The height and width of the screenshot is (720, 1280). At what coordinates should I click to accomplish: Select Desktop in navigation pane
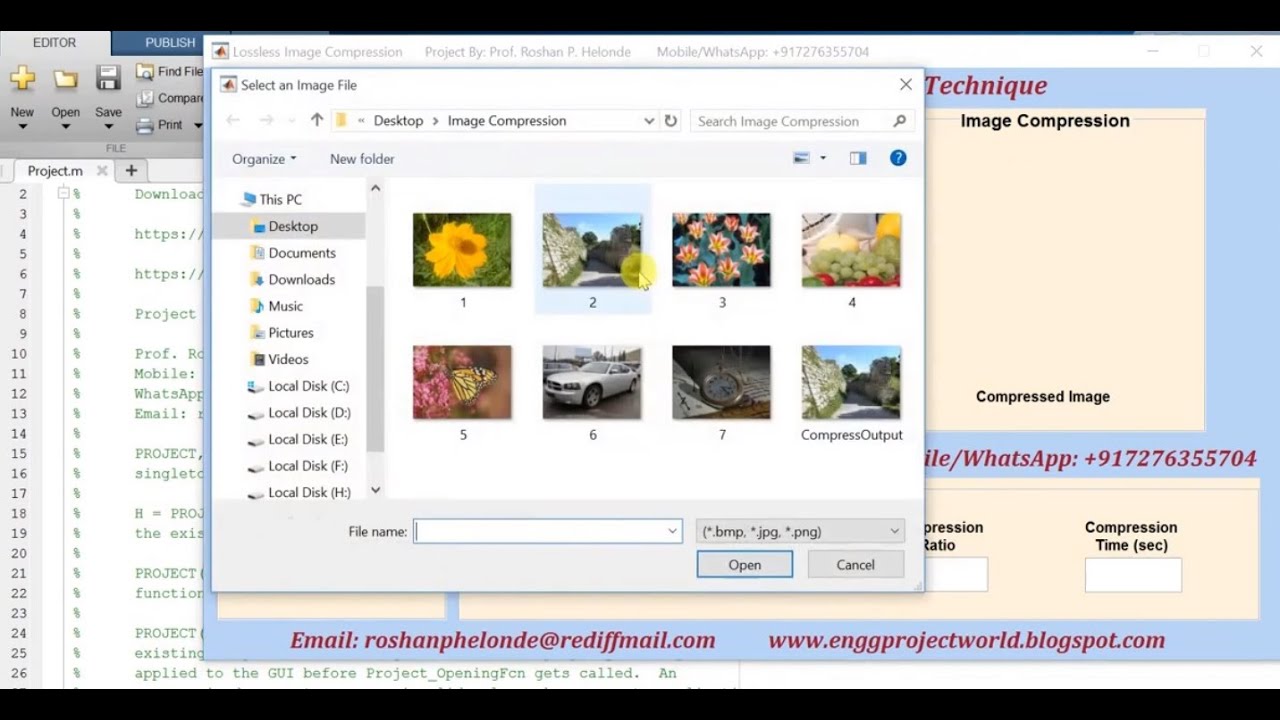pyautogui.click(x=292, y=226)
